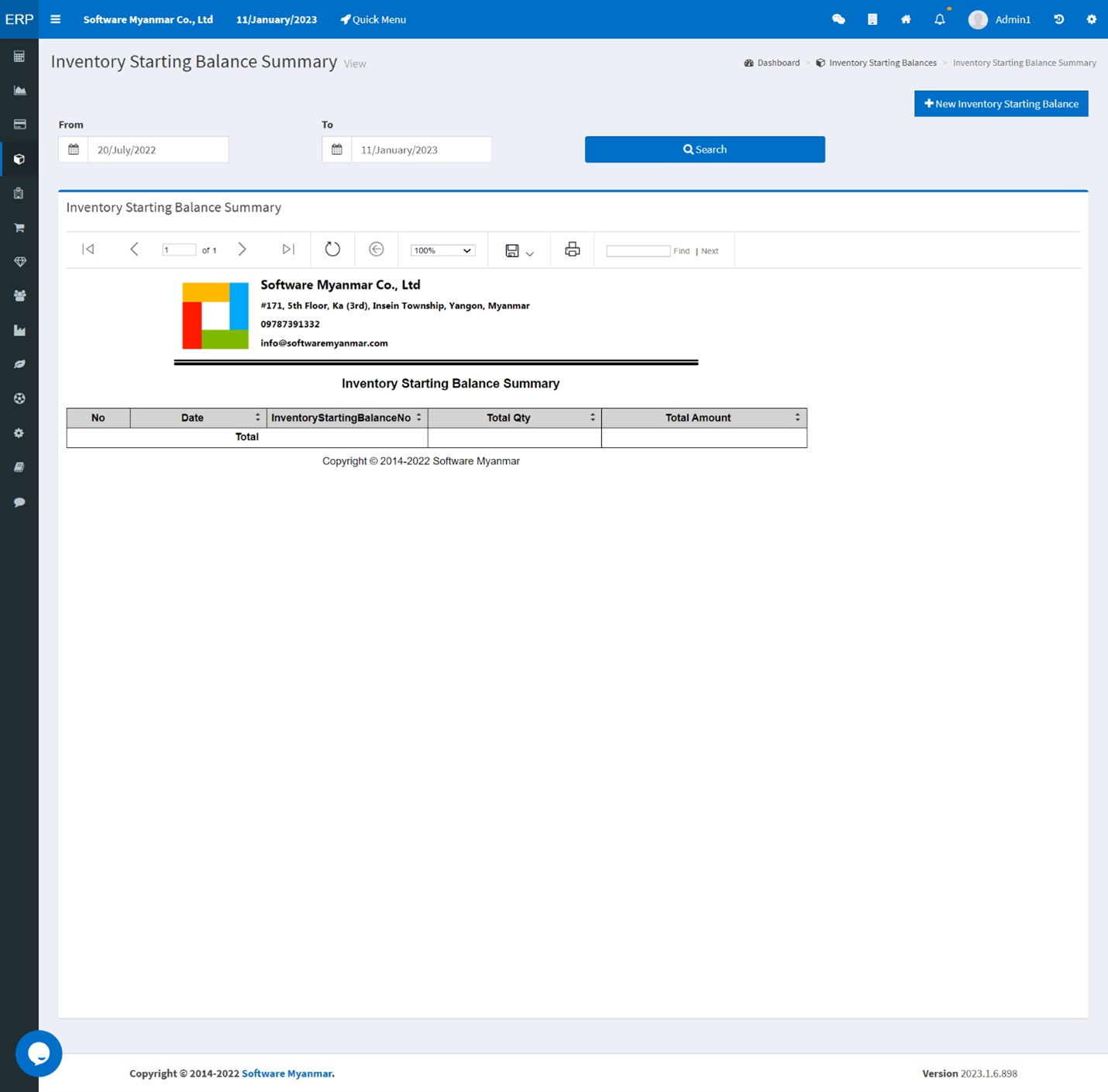Open the Software Myanmar footer link

pyautogui.click(x=287, y=1073)
